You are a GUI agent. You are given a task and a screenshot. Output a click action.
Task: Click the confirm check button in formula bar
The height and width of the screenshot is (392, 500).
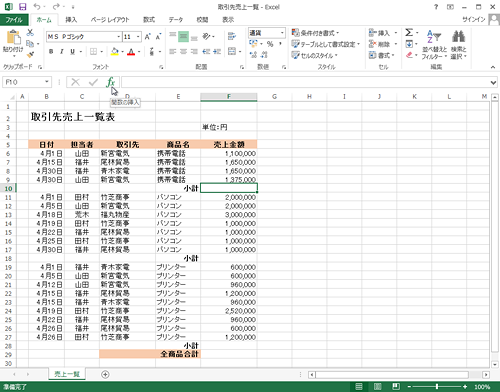[93, 82]
